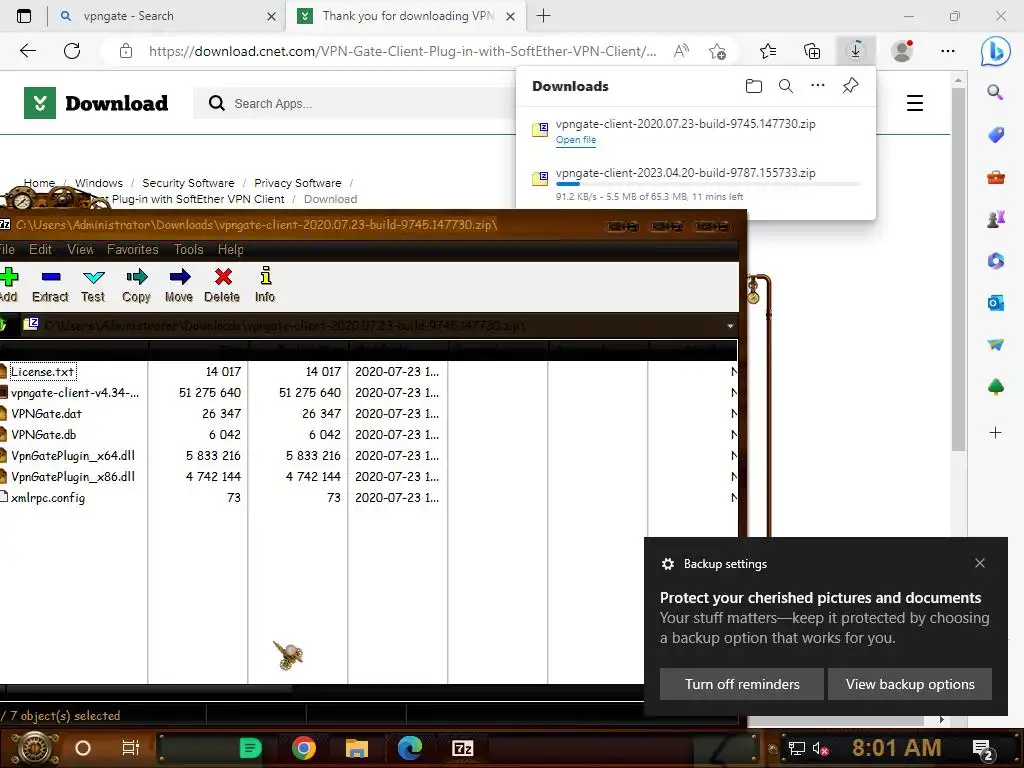Select License.txt in the archive list

tap(43, 372)
